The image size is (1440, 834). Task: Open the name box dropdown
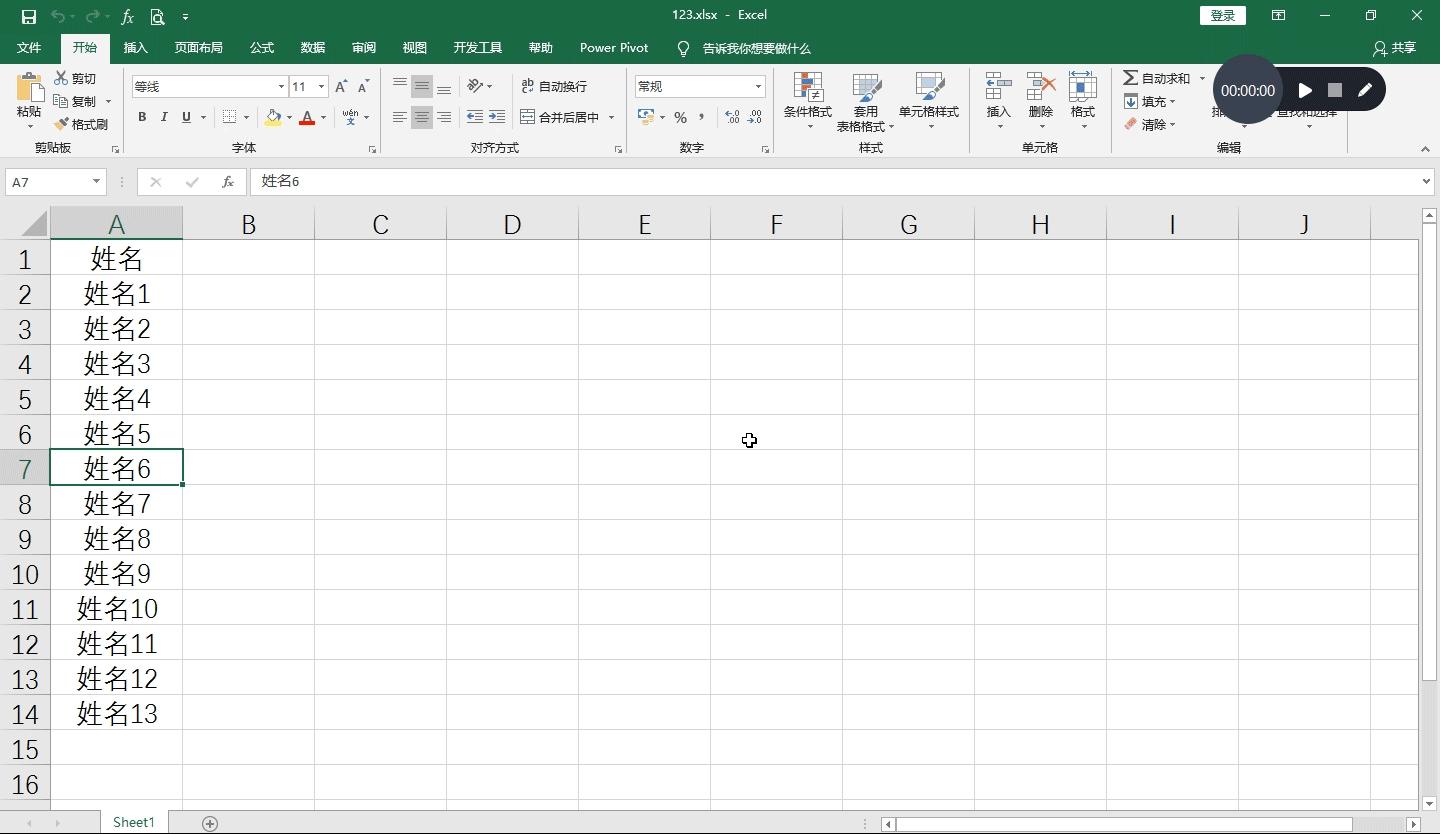96,182
